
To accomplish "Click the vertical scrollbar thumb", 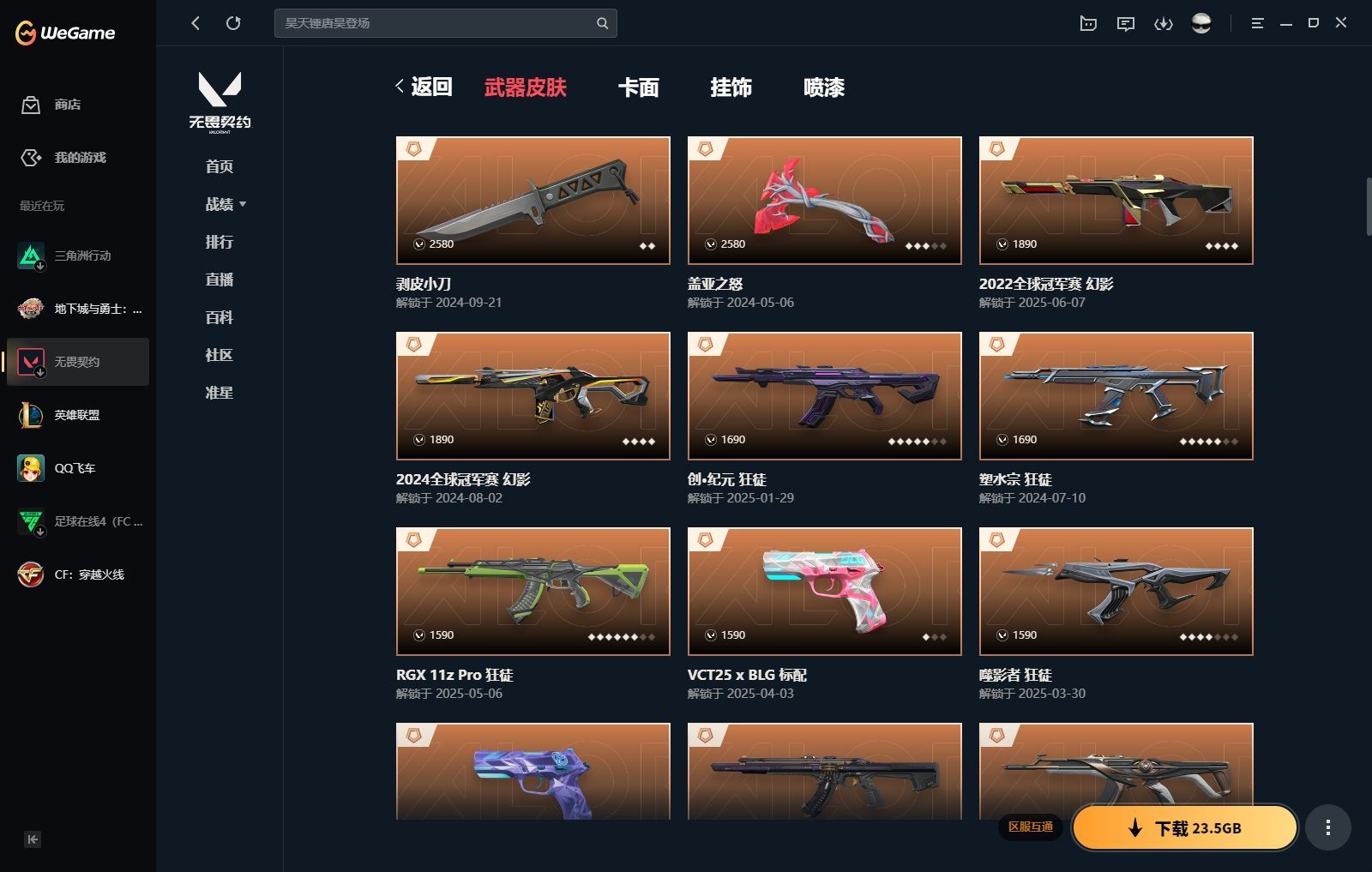I will (1369, 206).
